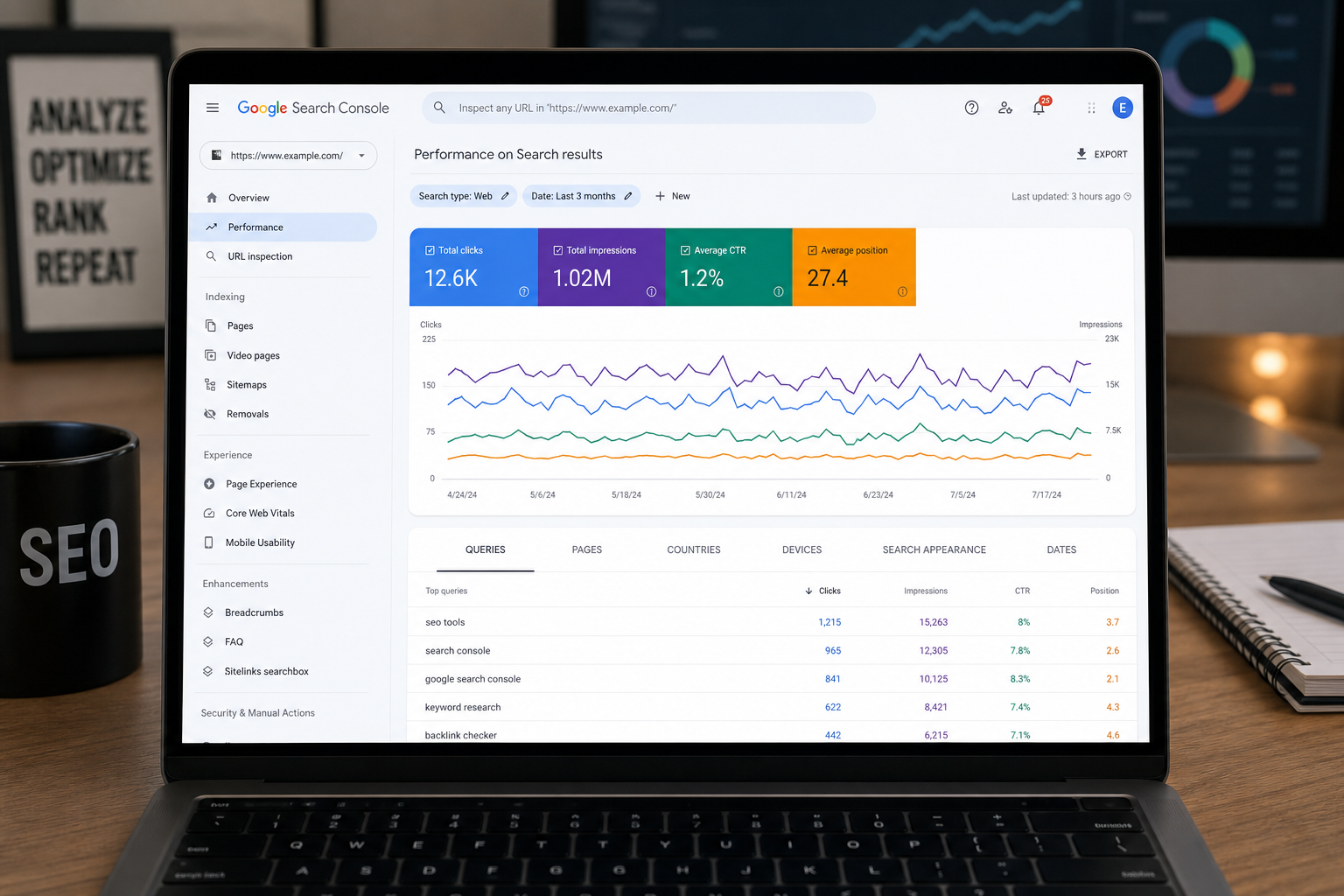Expand Security & Manual Actions section
This screenshot has height=896, width=1344.
click(258, 713)
